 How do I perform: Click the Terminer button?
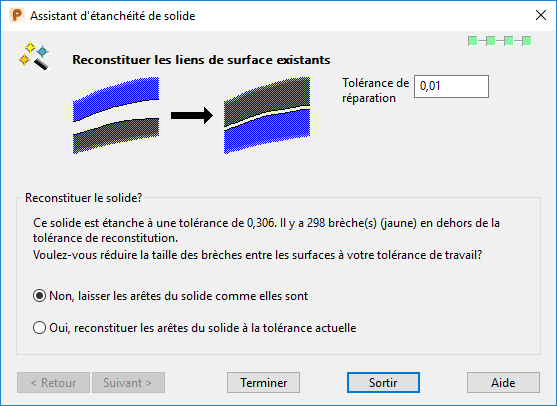[x=264, y=383]
